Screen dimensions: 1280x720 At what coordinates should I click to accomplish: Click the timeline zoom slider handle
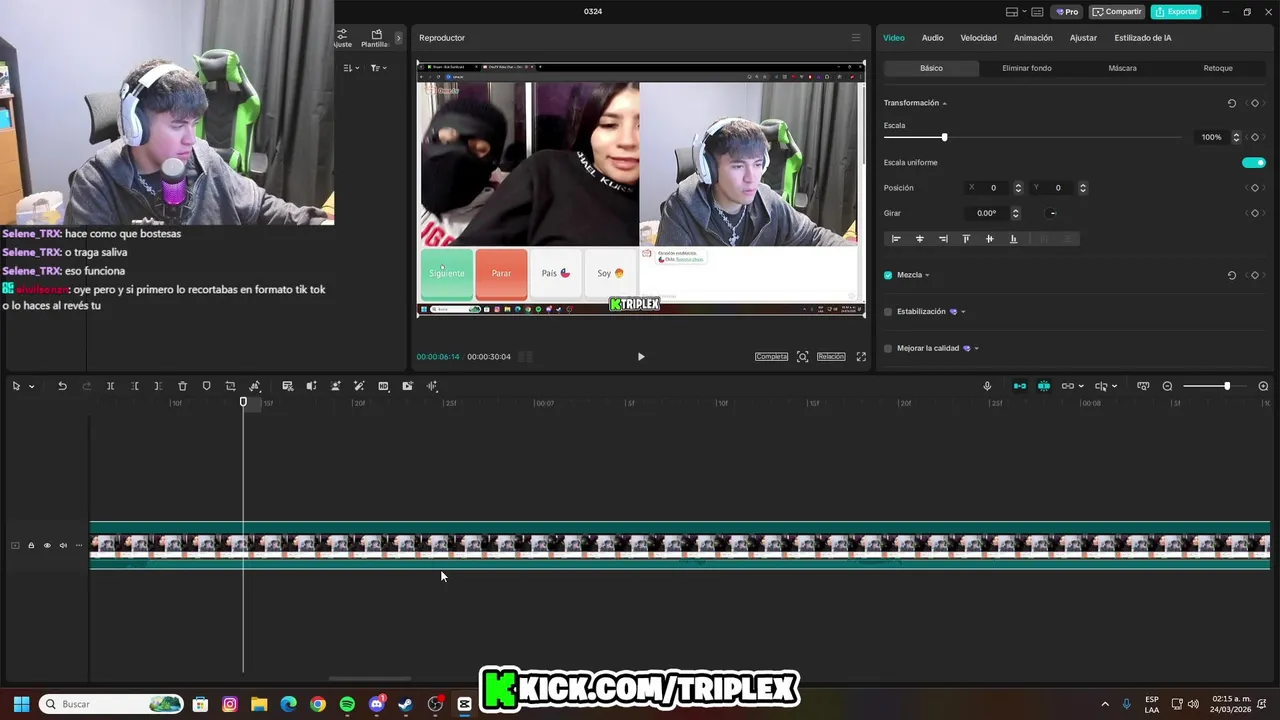[1227, 386]
